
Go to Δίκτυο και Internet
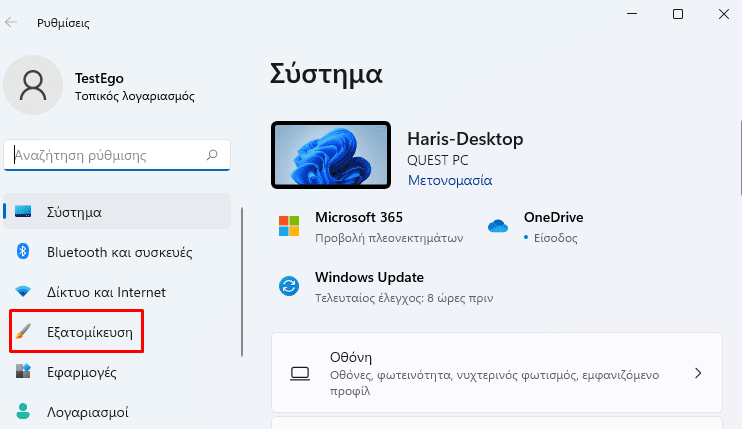(x=117, y=292)
